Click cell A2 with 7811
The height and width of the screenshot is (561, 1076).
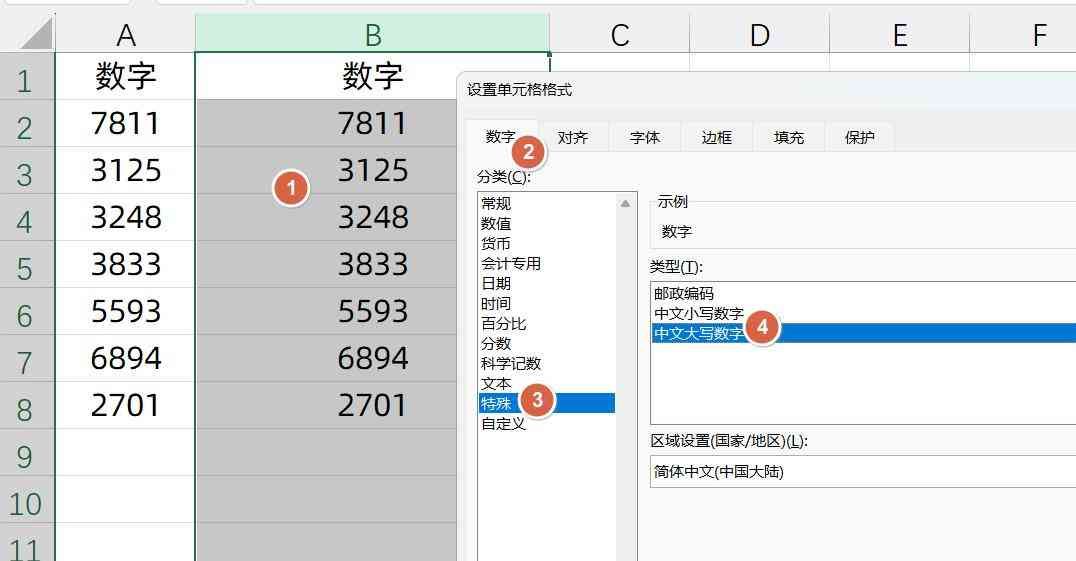[125, 123]
